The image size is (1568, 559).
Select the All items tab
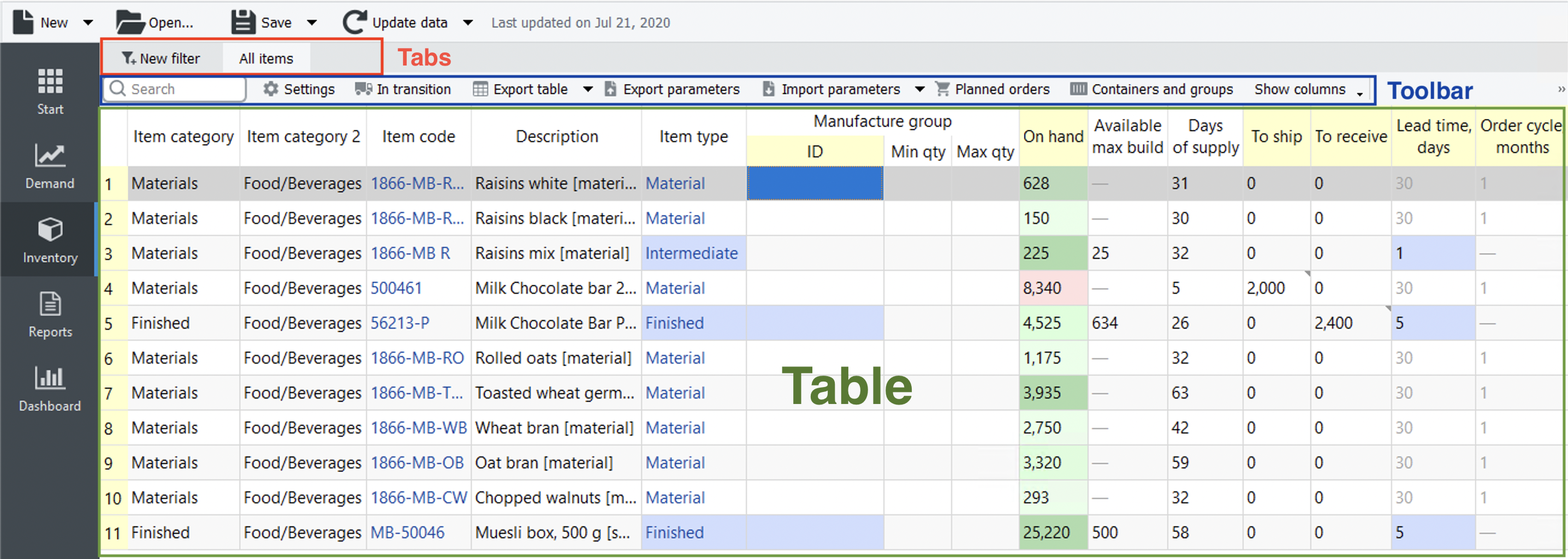[266, 58]
